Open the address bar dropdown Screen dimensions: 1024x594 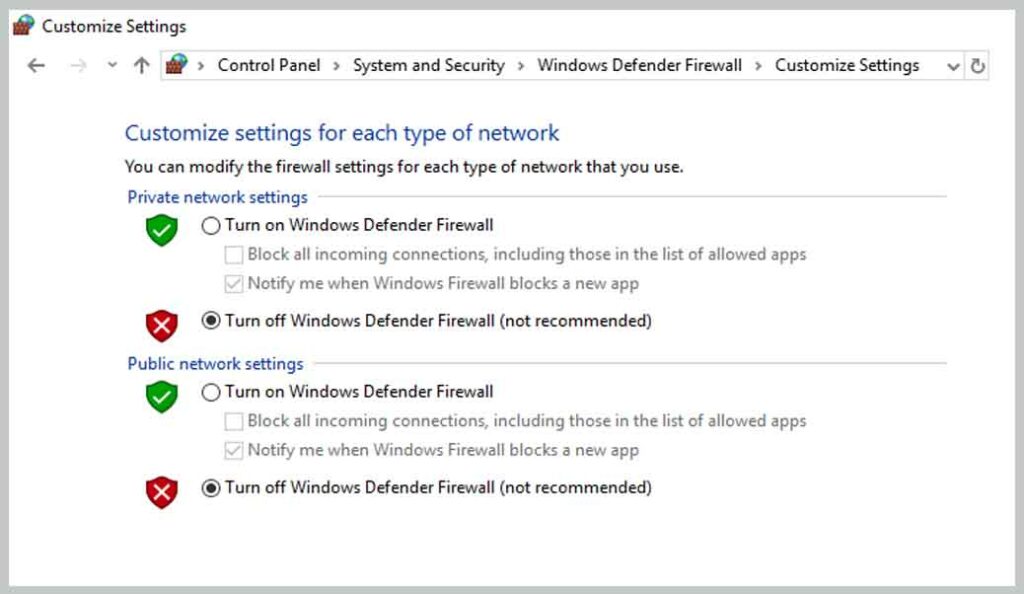pos(953,65)
